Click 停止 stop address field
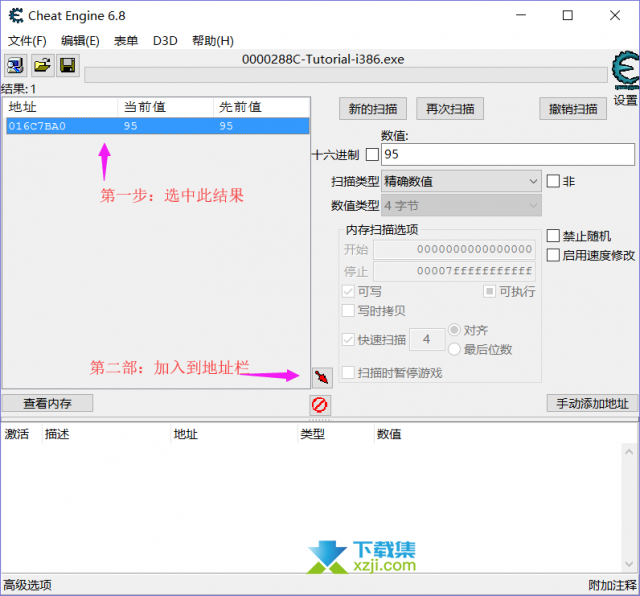 click(x=454, y=271)
